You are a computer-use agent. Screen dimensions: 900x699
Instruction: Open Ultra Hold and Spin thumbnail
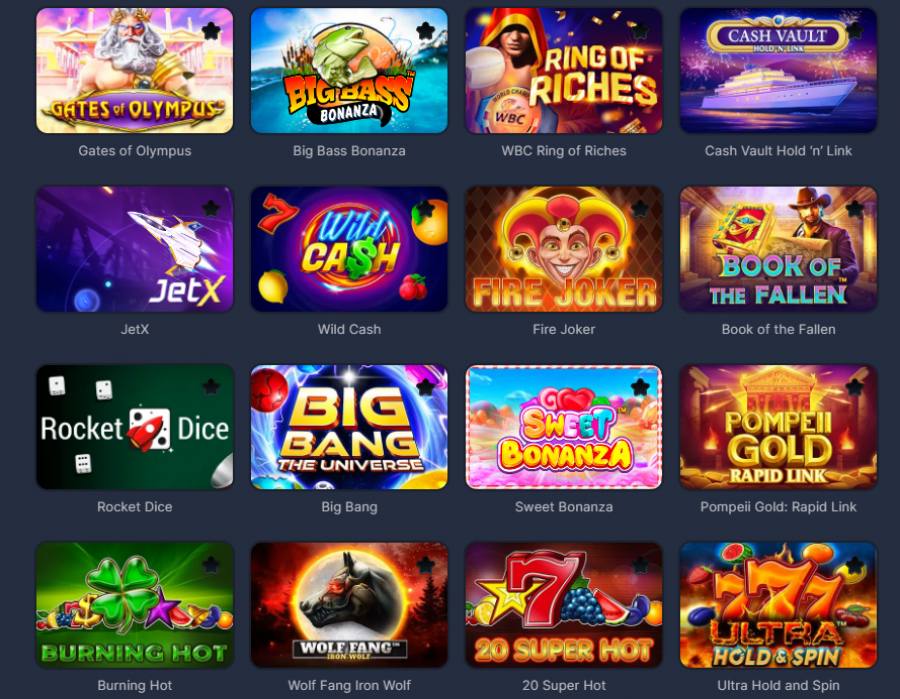[x=778, y=605]
